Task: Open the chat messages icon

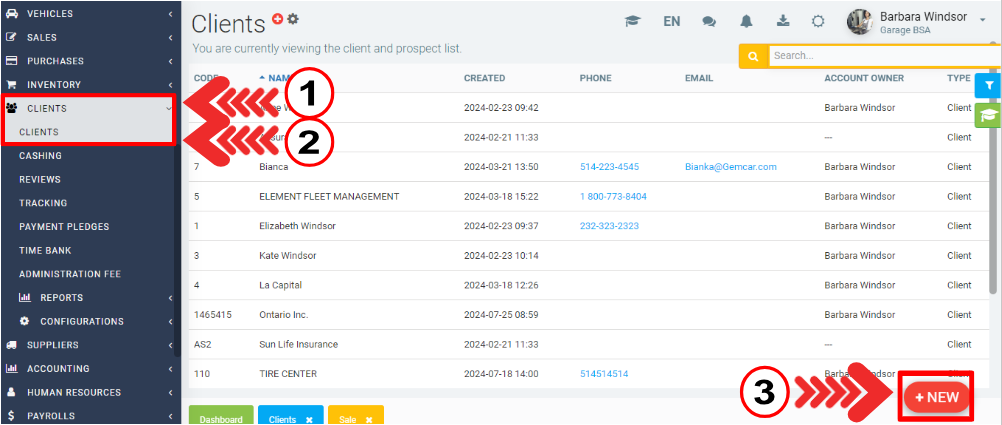Action: [709, 21]
